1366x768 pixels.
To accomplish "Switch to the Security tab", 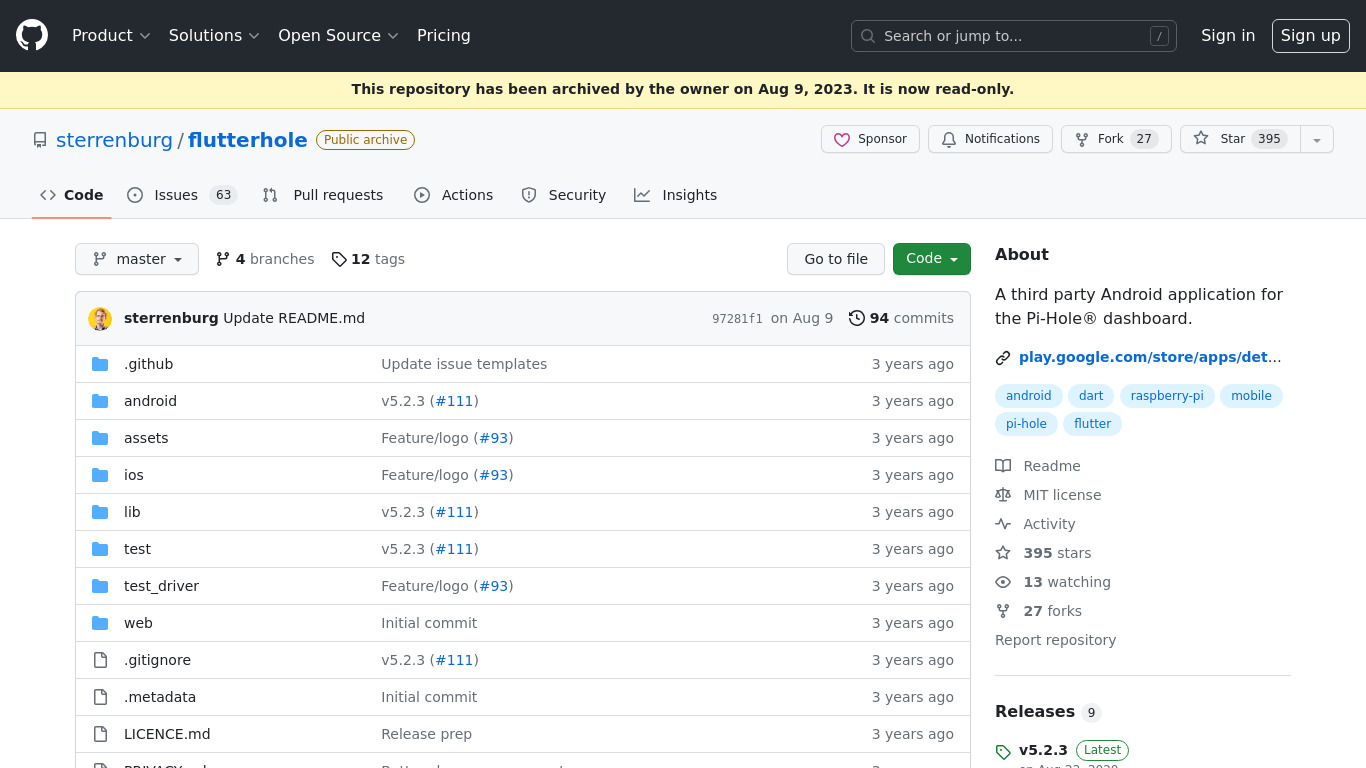I will [x=564, y=195].
